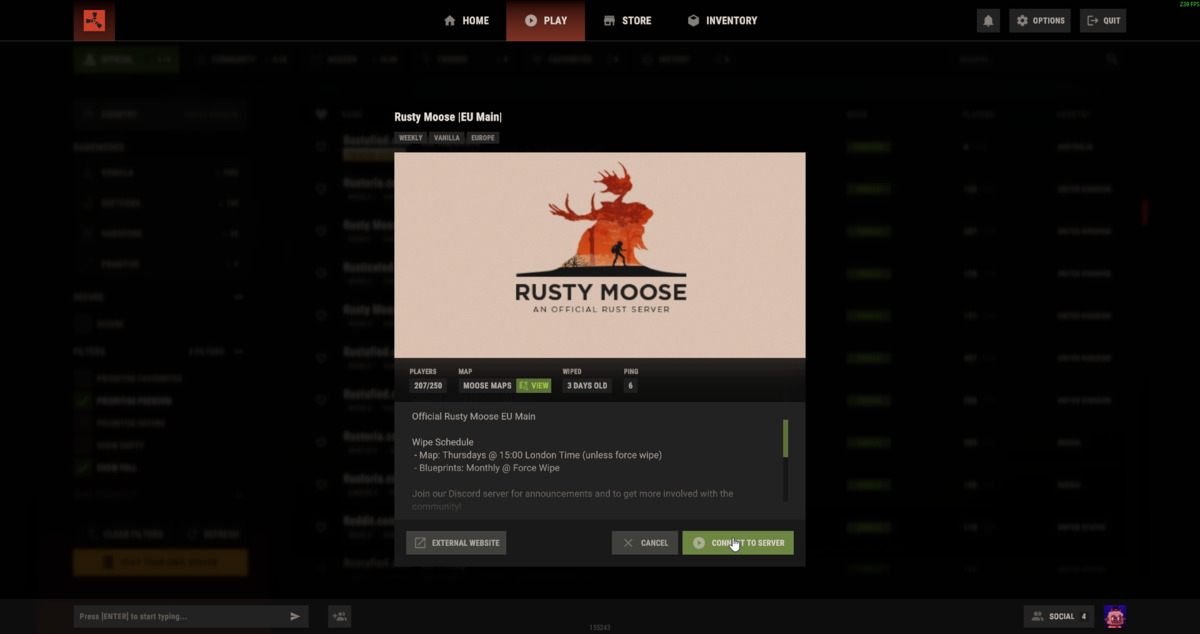Click the 'Wipe Schedule' description heading
This screenshot has height=634, width=1200.
coord(443,442)
